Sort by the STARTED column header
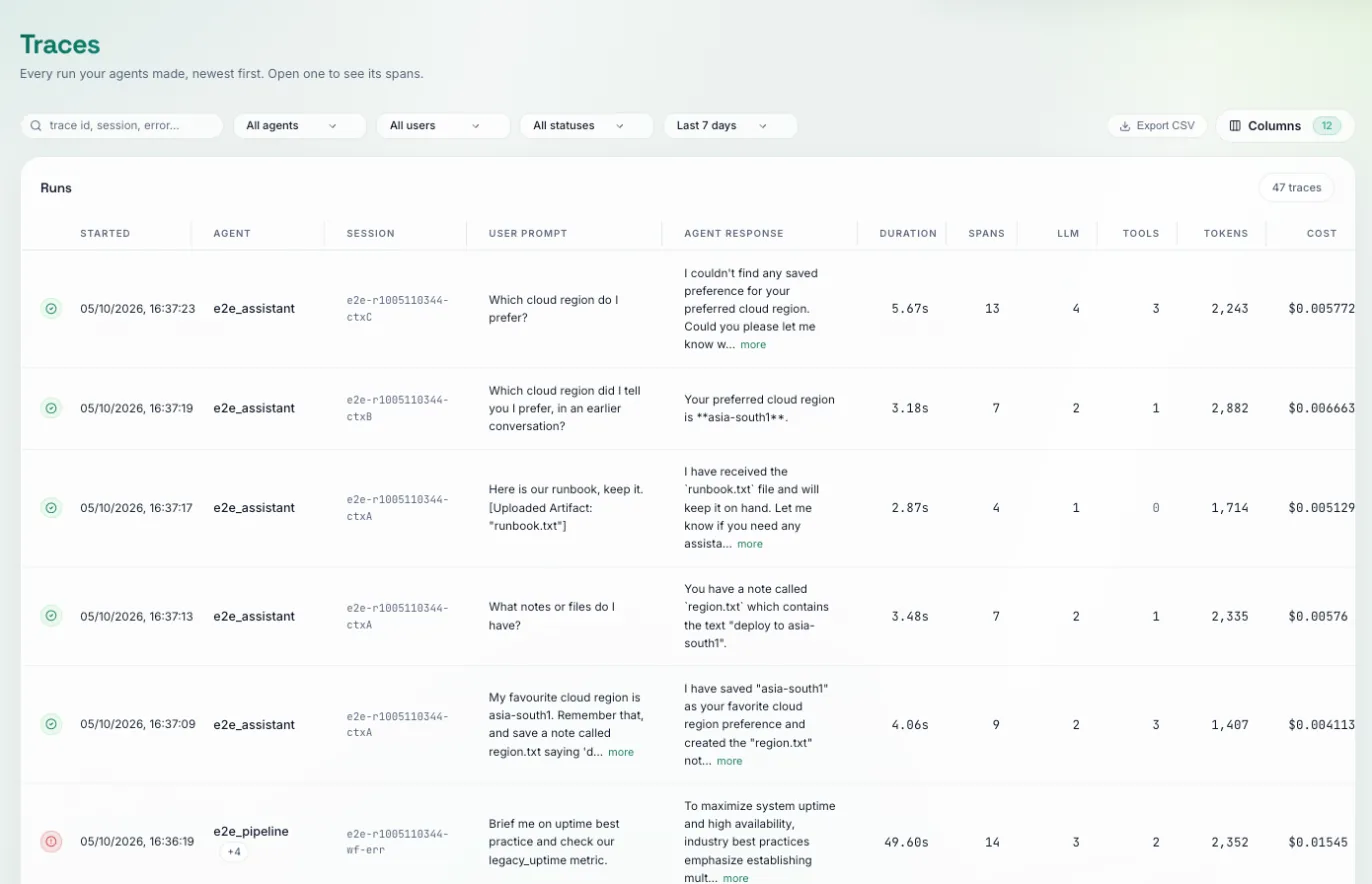This screenshot has height=884, width=1372. point(105,234)
